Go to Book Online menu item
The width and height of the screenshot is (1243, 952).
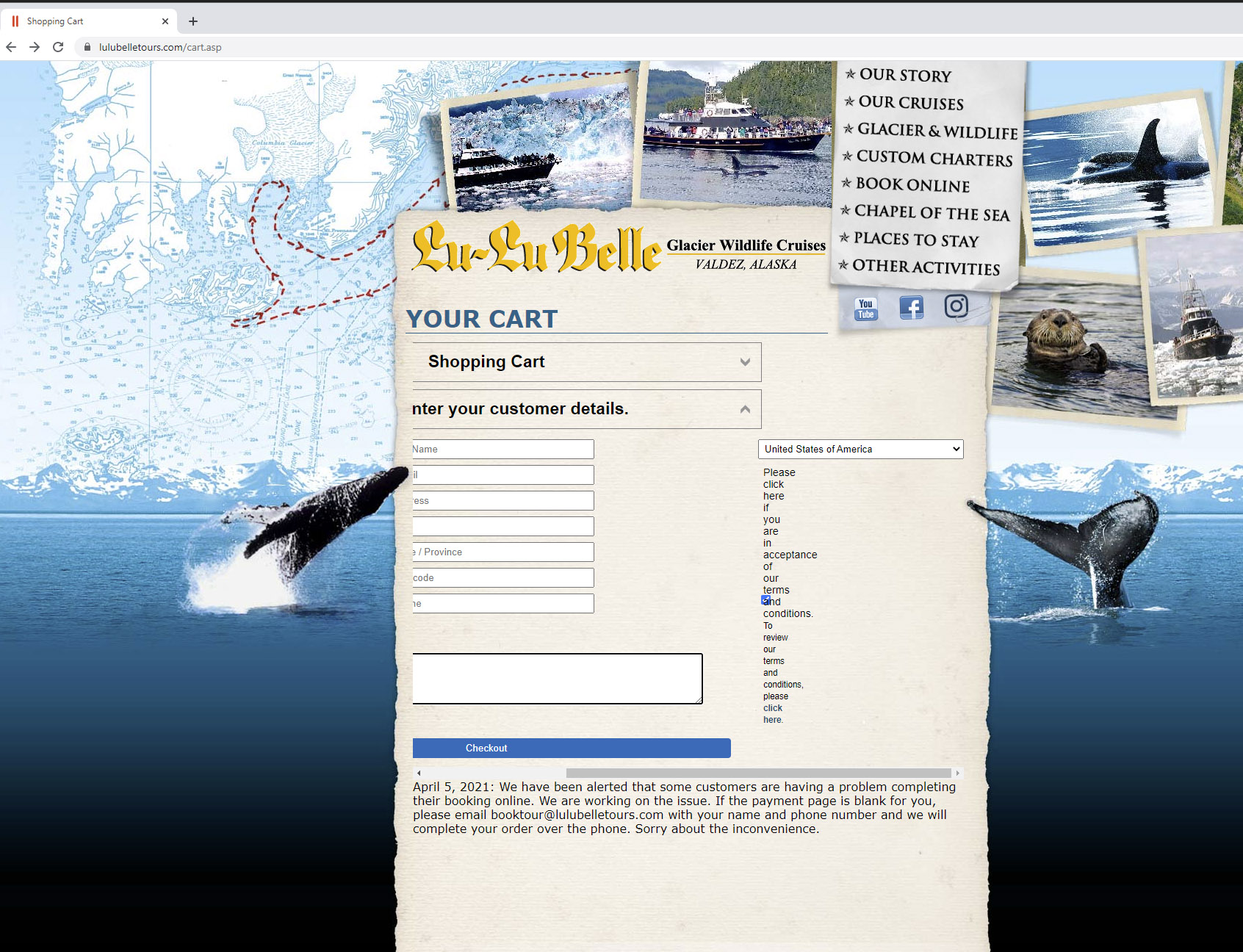[912, 185]
